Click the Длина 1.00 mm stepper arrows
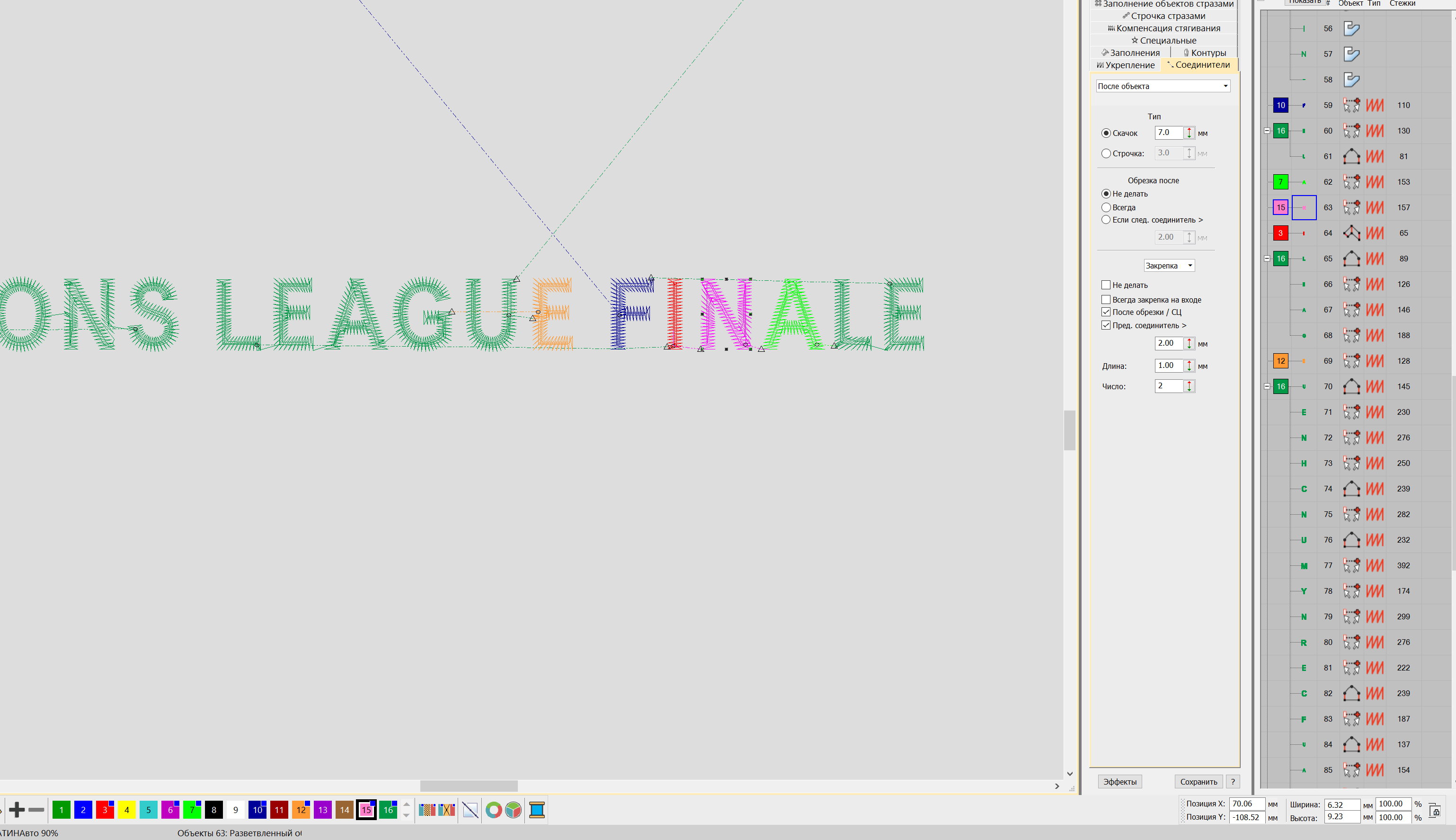This screenshot has height=840, width=1456. (1189, 366)
